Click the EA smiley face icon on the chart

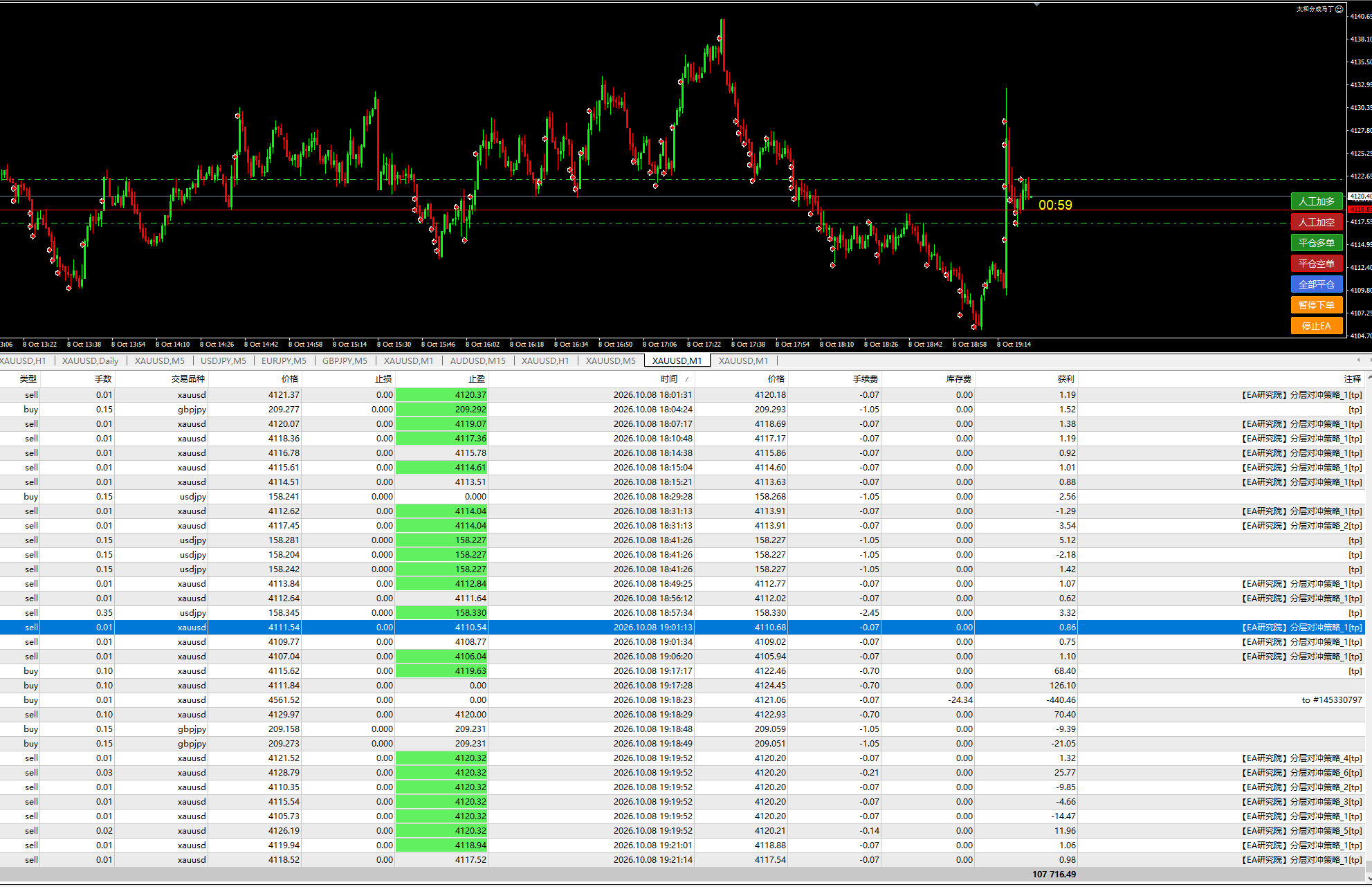click(x=1339, y=9)
